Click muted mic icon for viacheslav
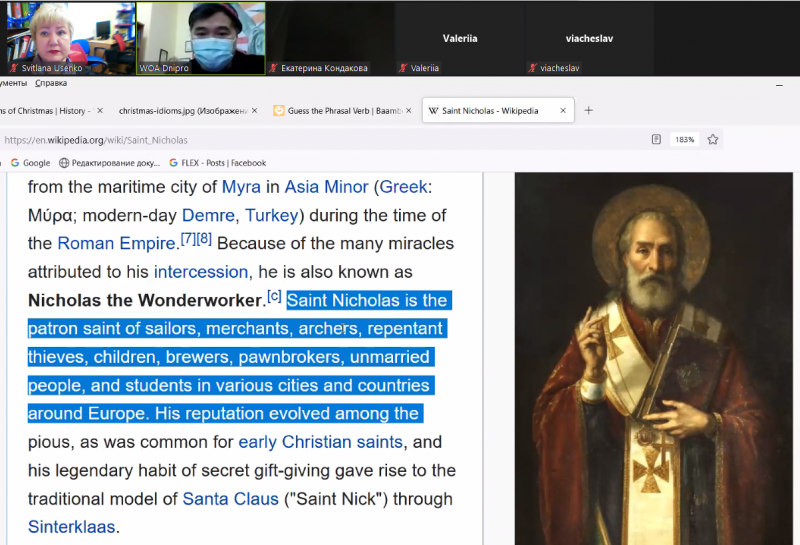 [533, 68]
